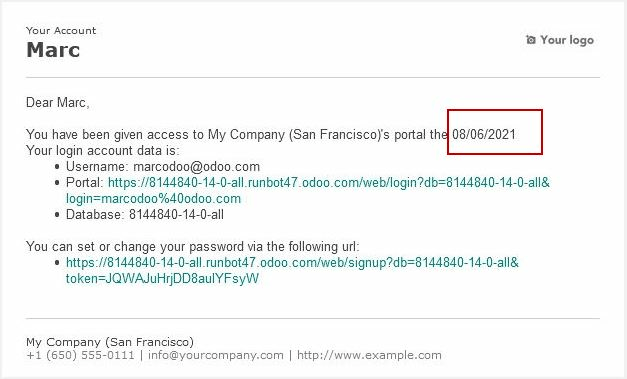
Task: Click the highlighted date 08/06/2021
Action: coord(484,134)
